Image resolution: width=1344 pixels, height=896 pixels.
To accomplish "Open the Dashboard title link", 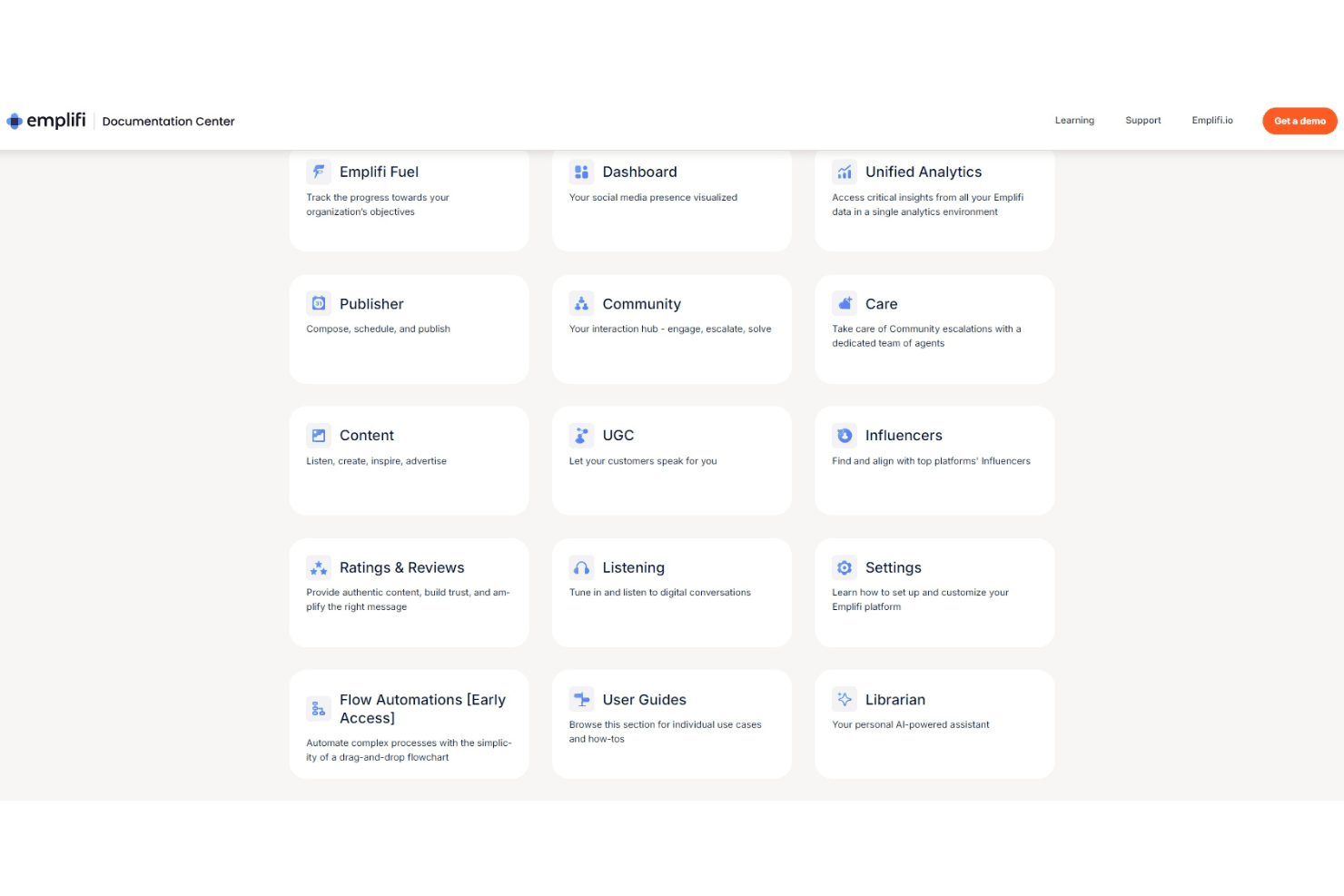I will click(639, 172).
